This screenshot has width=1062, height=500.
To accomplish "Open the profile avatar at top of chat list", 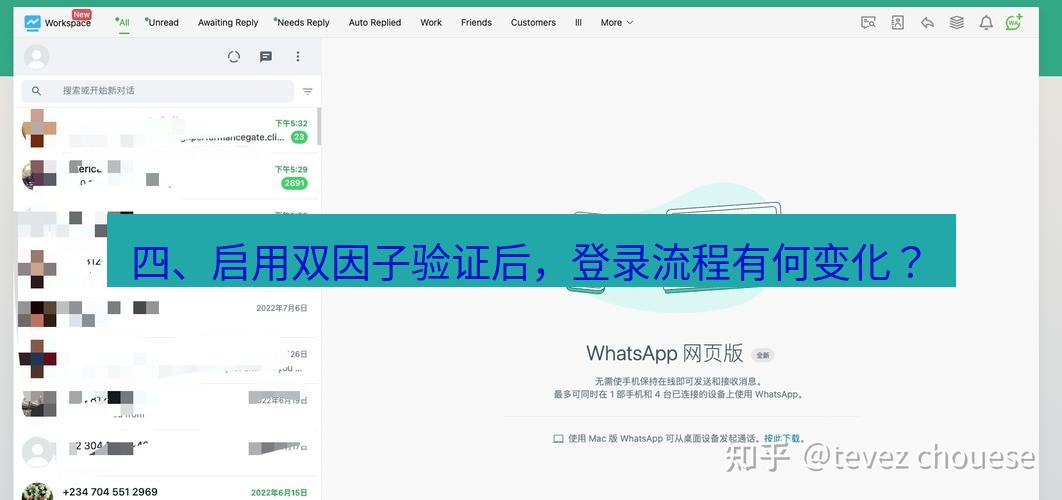I will point(37,57).
